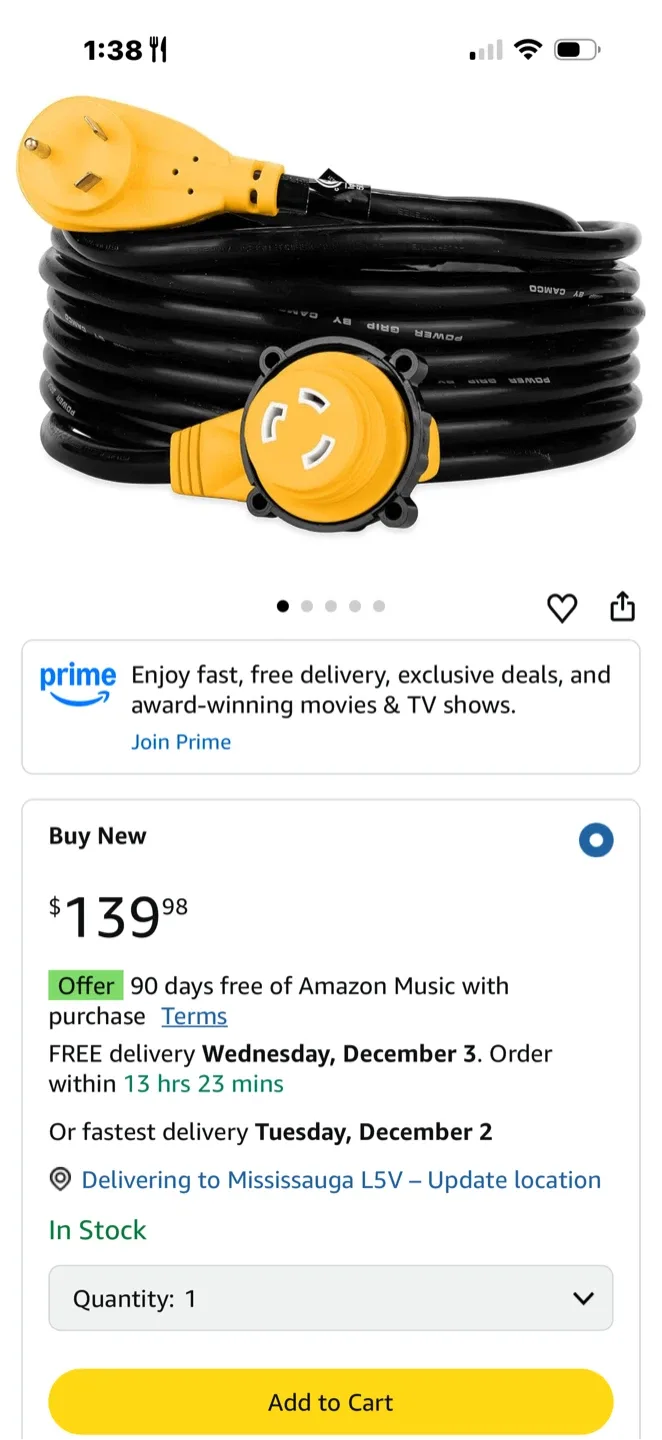Tap the share icon

[622, 607]
